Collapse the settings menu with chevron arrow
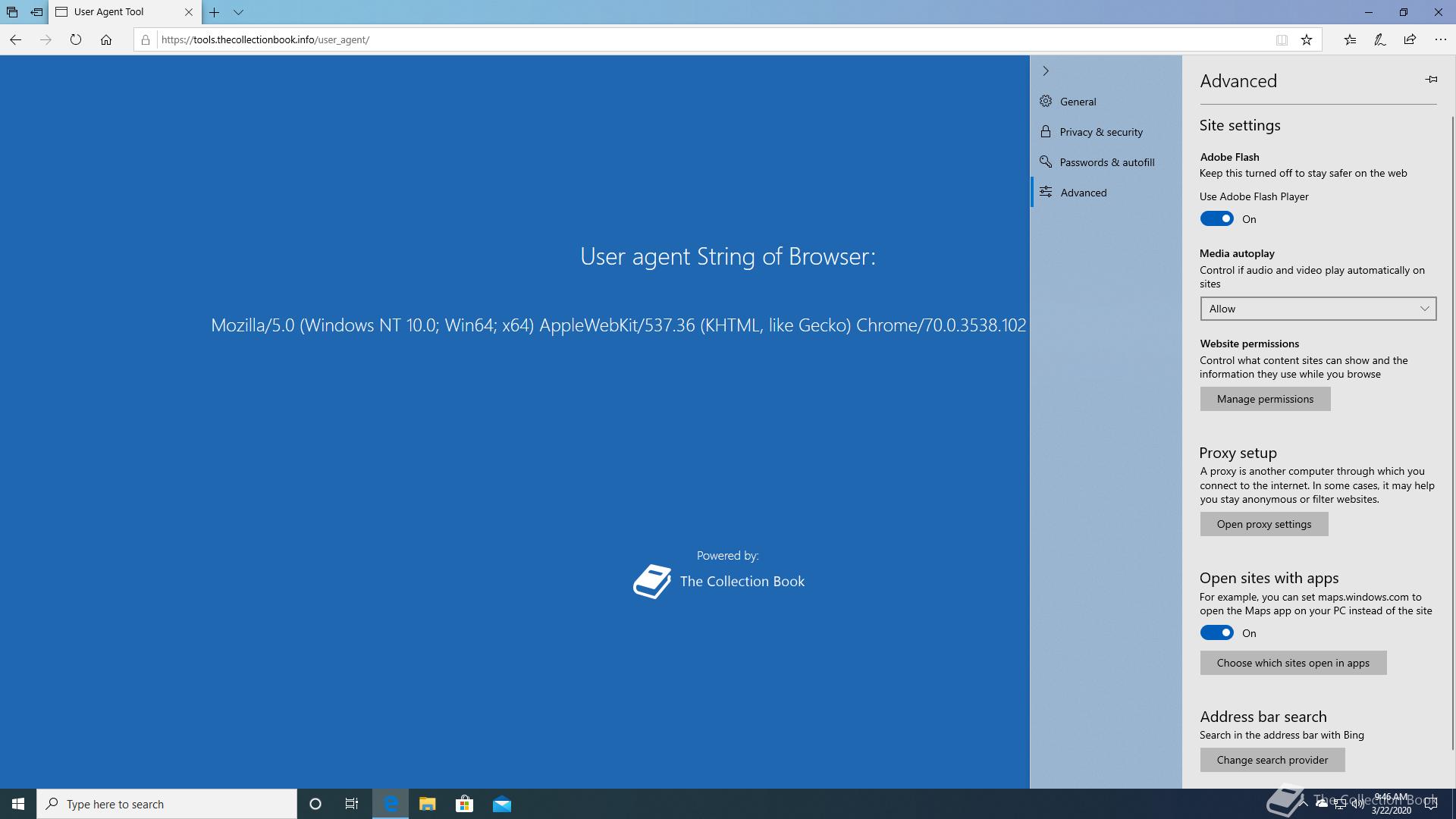Screen dimensions: 1456x819 1046,71
